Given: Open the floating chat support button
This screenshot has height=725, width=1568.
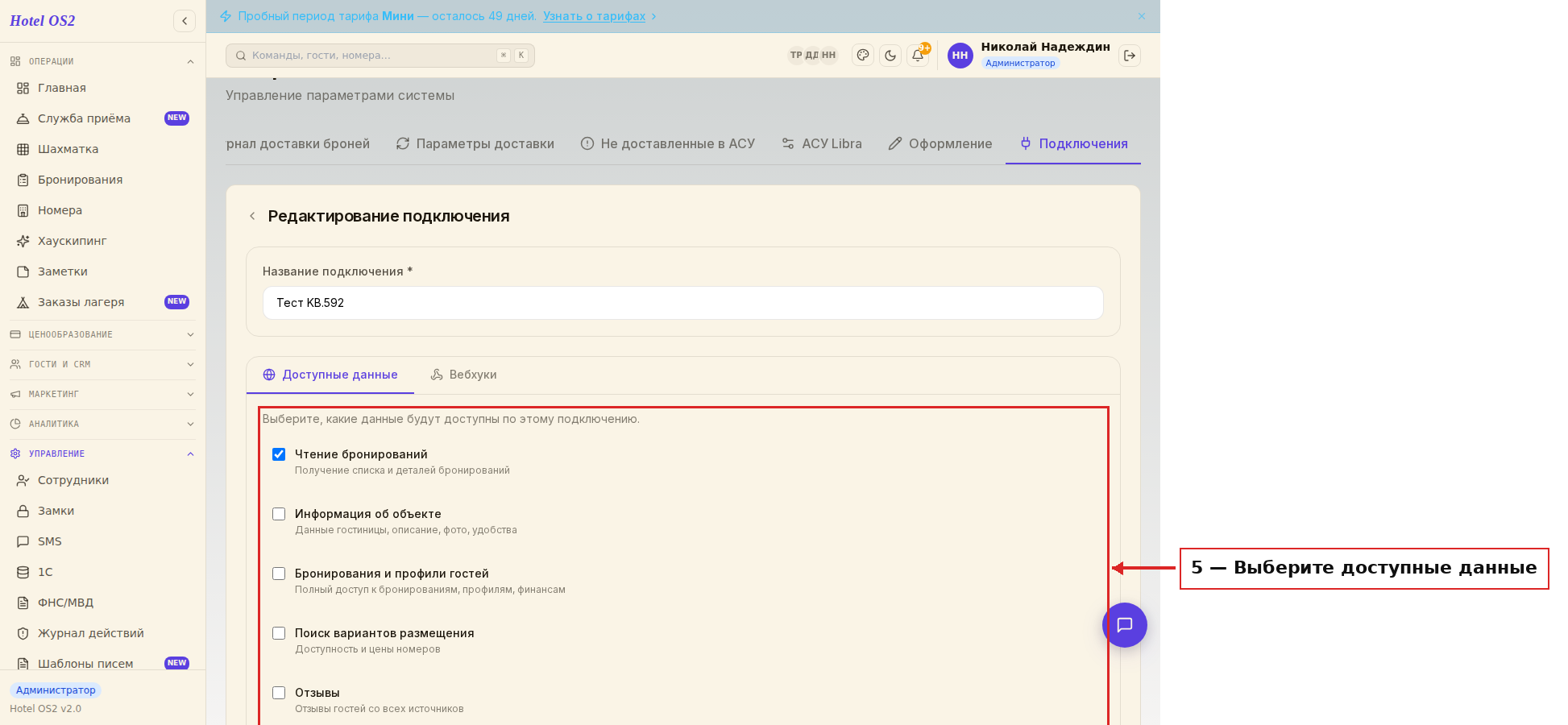Looking at the screenshot, I should [1124, 625].
